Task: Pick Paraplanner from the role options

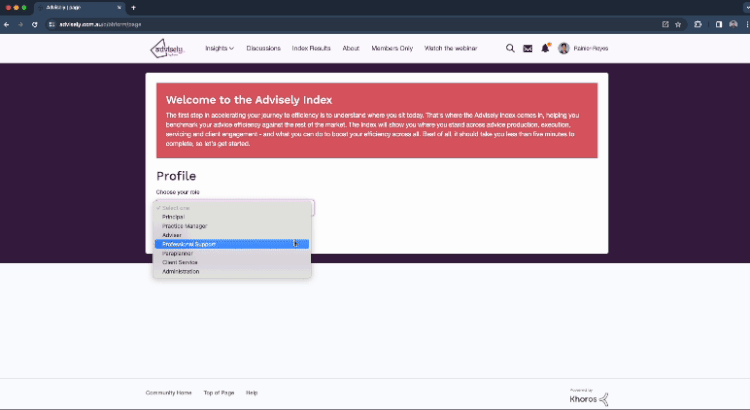Action: coord(177,253)
